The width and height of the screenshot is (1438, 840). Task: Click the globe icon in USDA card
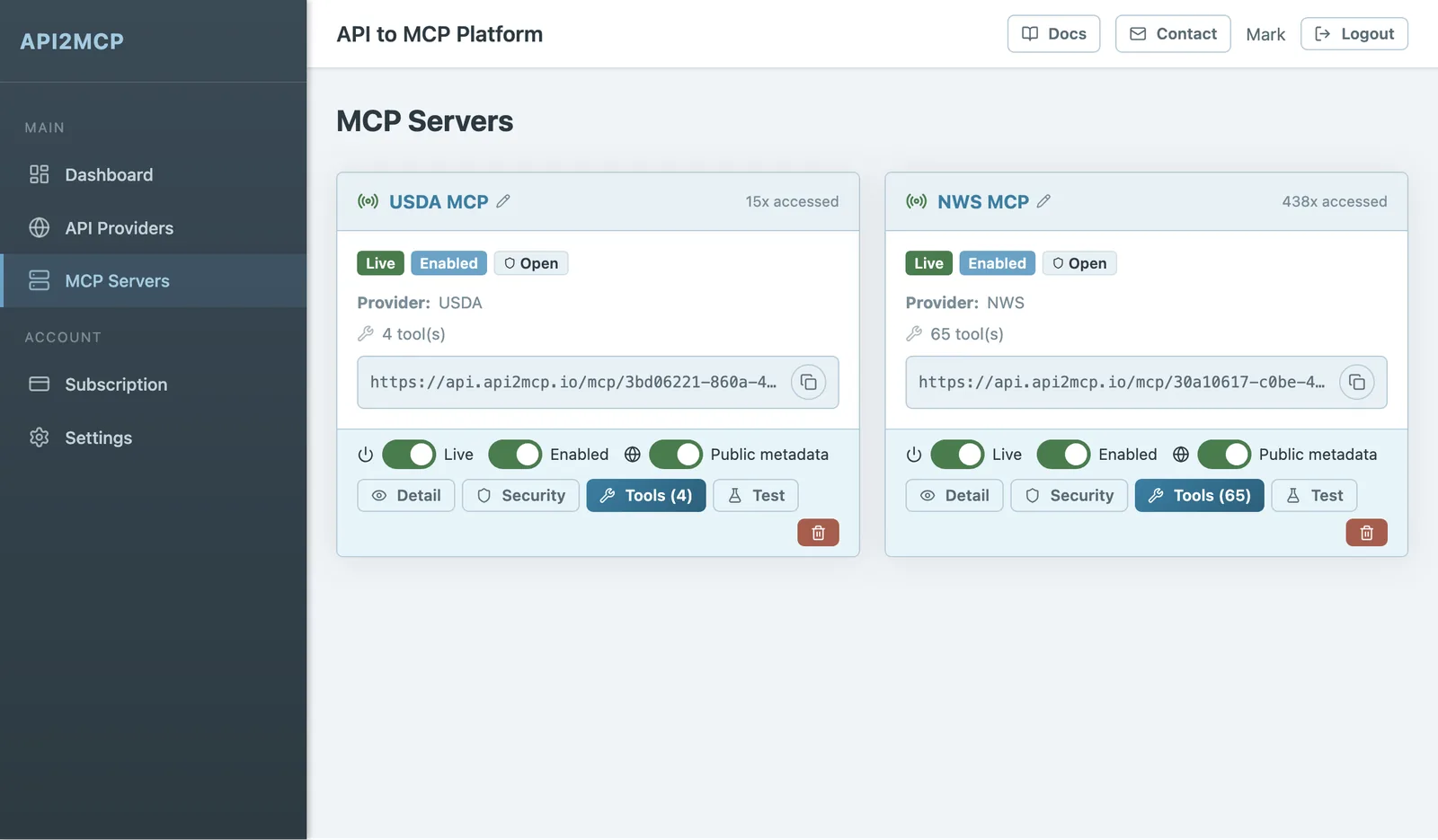tap(633, 455)
